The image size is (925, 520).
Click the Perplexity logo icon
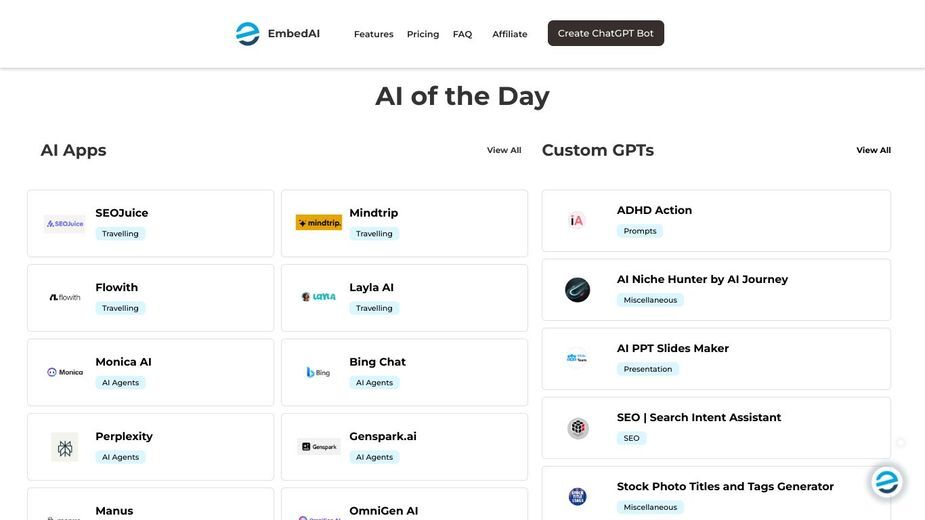(65, 447)
